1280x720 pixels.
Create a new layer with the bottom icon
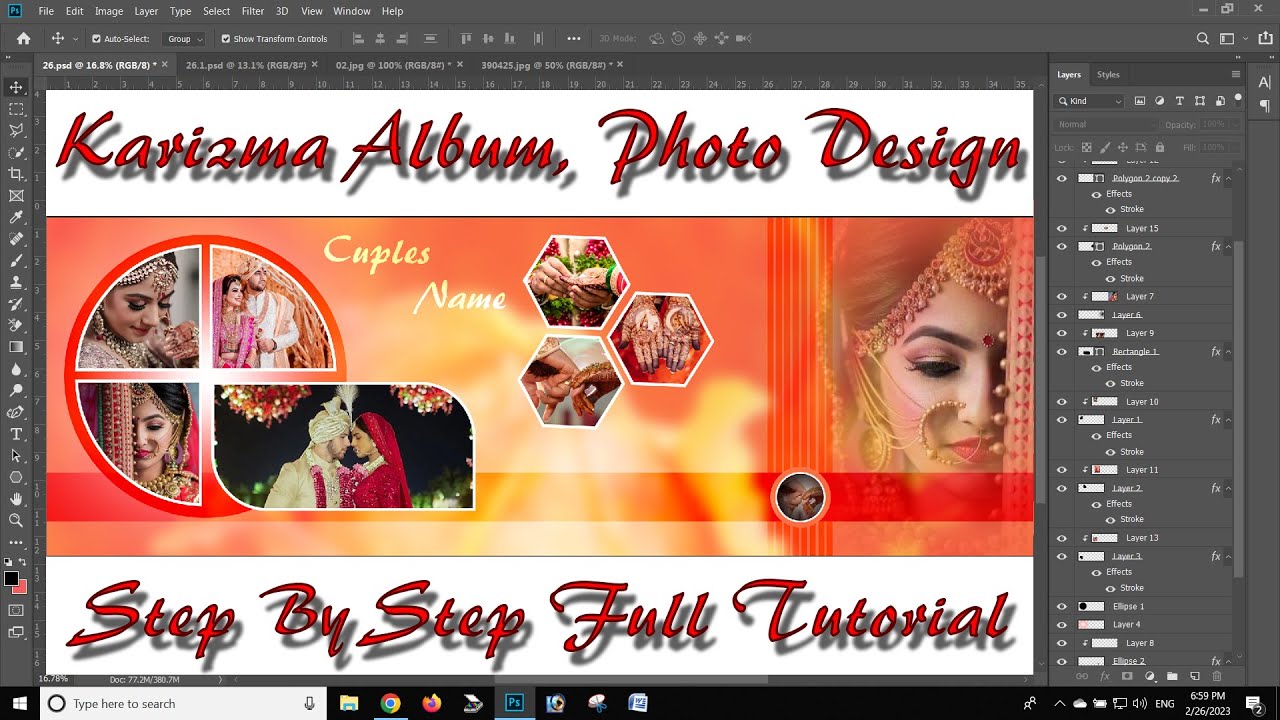click(x=1194, y=677)
